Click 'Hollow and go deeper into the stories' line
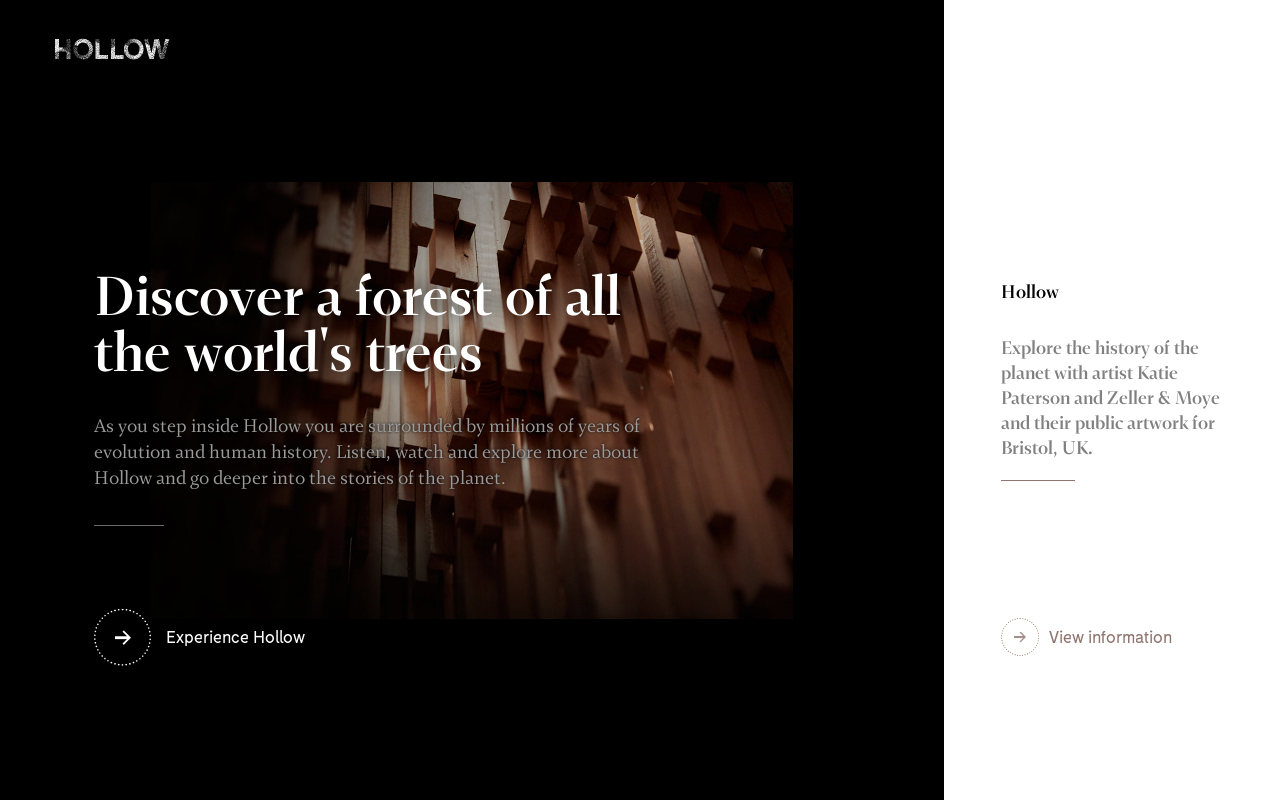Image resolution: width=1280 pixels, height=800 pixels. (x=299, y=479)
